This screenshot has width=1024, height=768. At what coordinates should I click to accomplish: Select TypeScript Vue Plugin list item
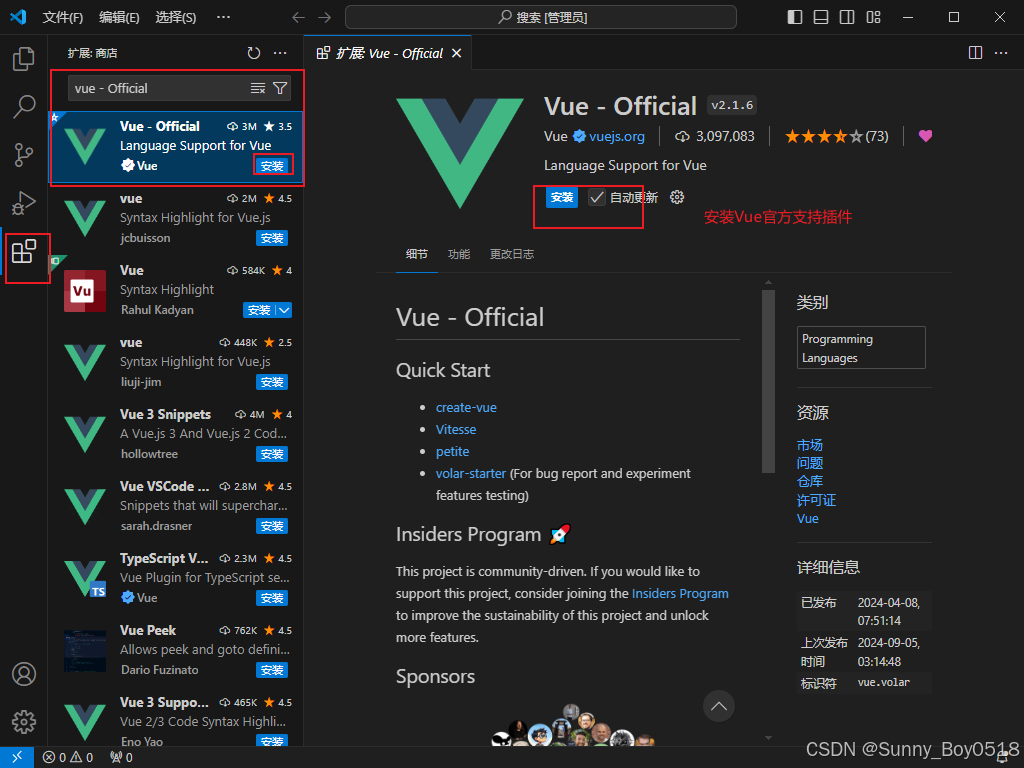coord(176,579)
